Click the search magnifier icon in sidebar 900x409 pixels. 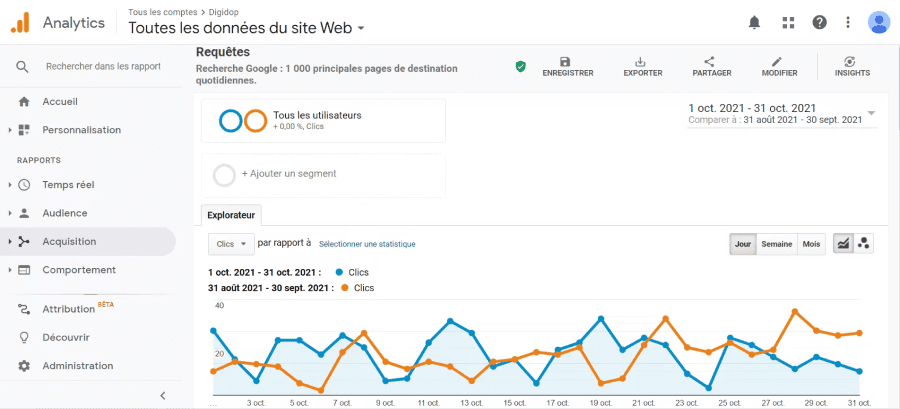(x=22, y=67)
